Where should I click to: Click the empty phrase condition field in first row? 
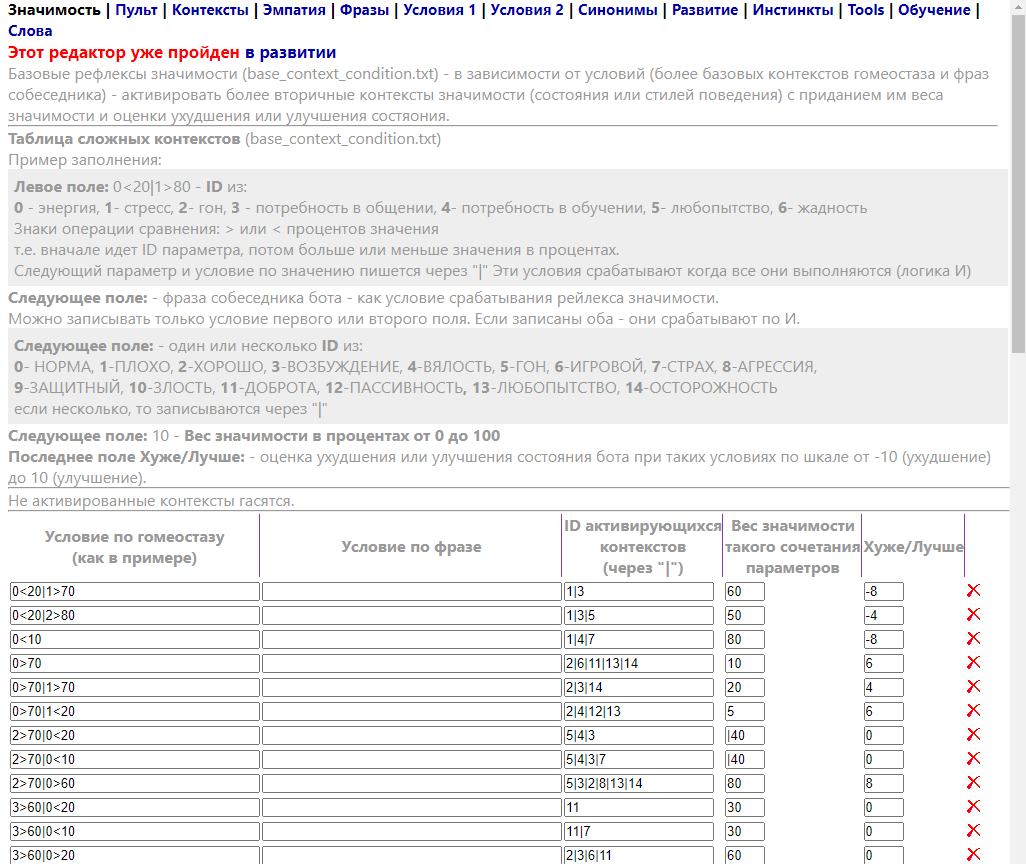point(411,592)
